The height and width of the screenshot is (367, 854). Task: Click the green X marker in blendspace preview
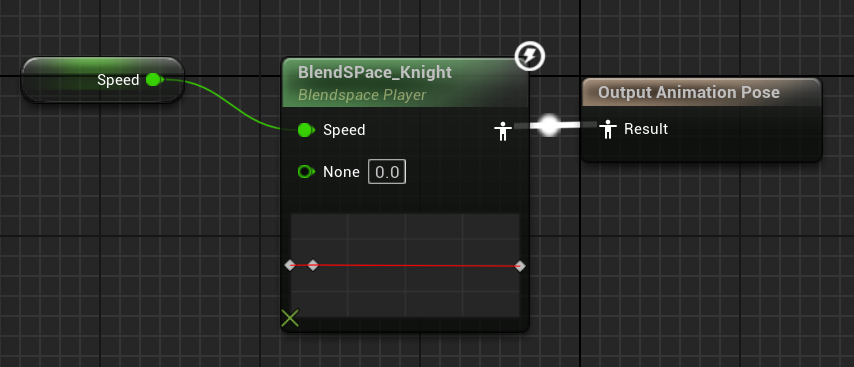tap(290, 318)
